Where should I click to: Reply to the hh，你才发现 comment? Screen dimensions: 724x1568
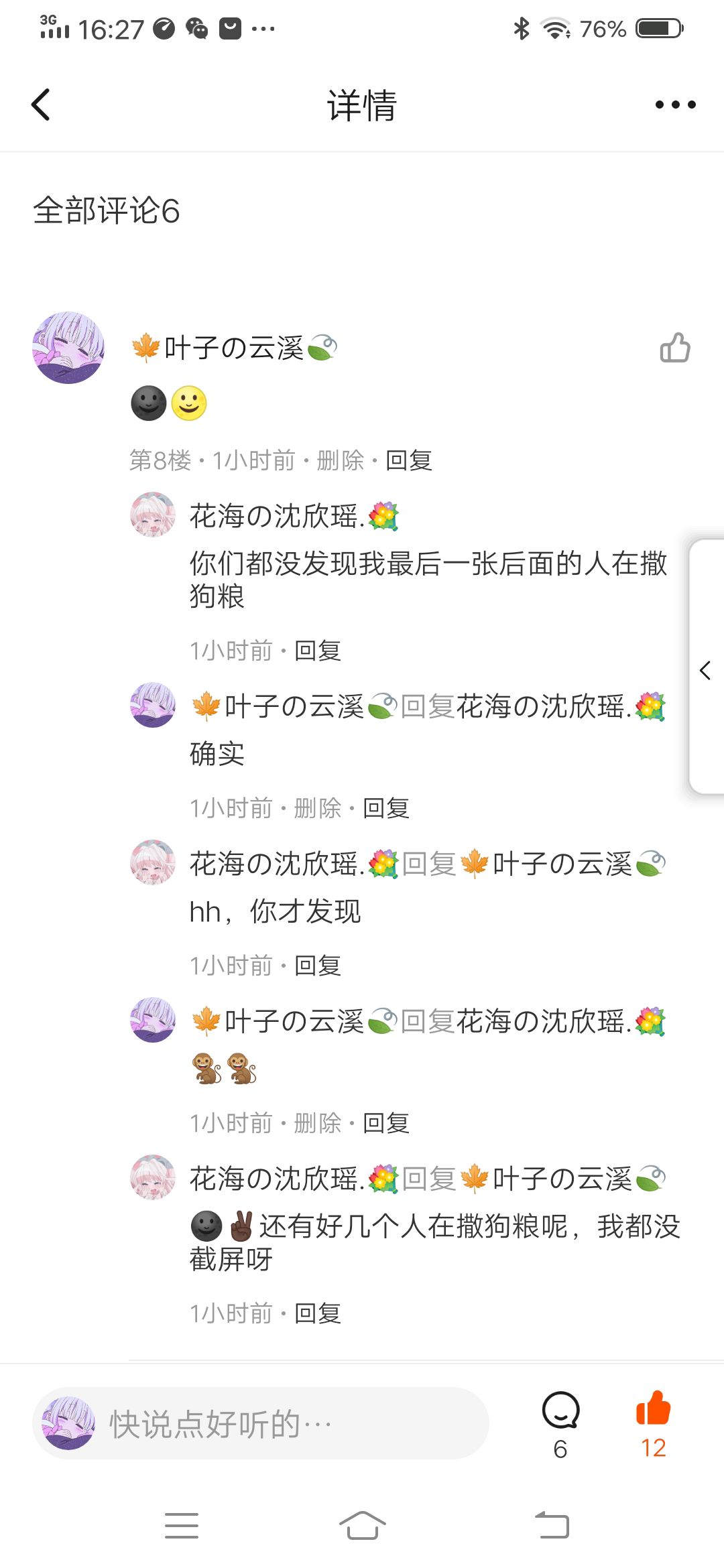click(318, 966)
